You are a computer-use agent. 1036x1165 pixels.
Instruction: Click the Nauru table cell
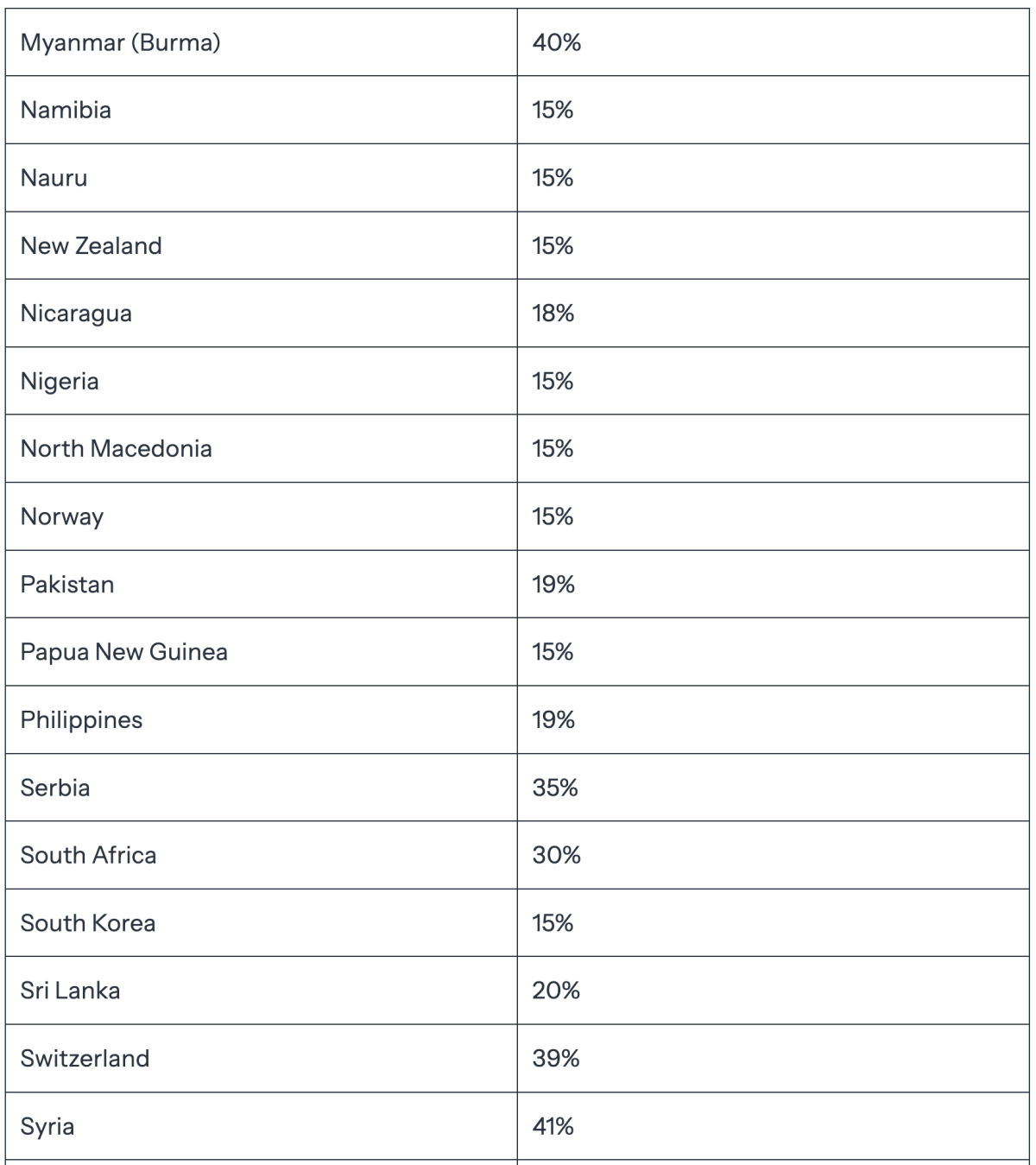[261, 178]
